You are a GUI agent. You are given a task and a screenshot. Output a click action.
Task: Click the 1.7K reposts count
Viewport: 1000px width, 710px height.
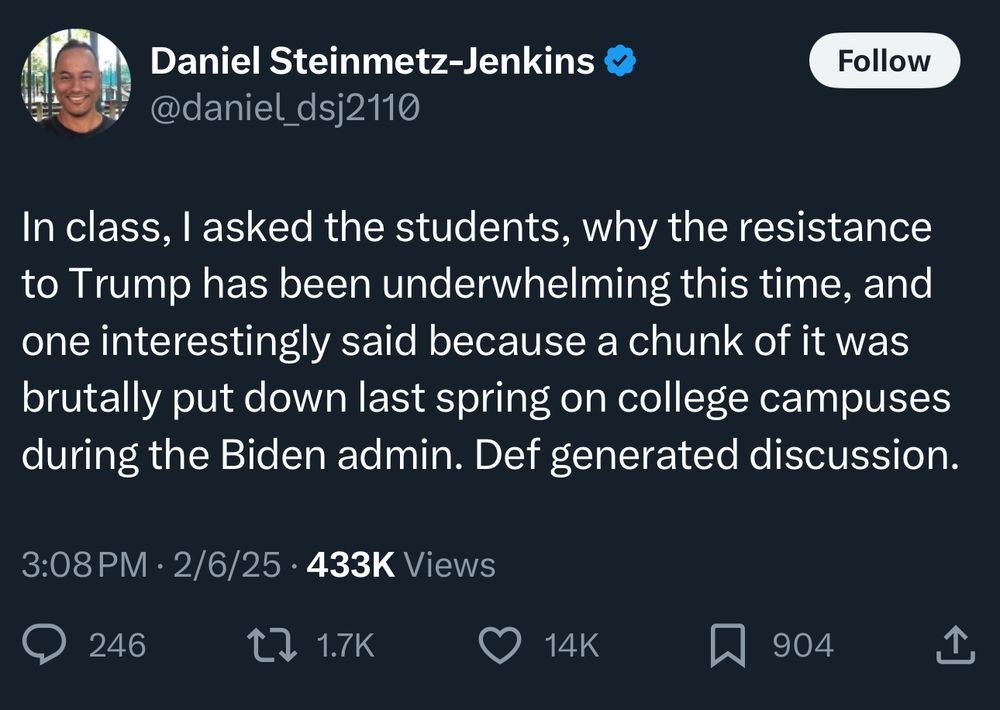(x=345, y=645)
